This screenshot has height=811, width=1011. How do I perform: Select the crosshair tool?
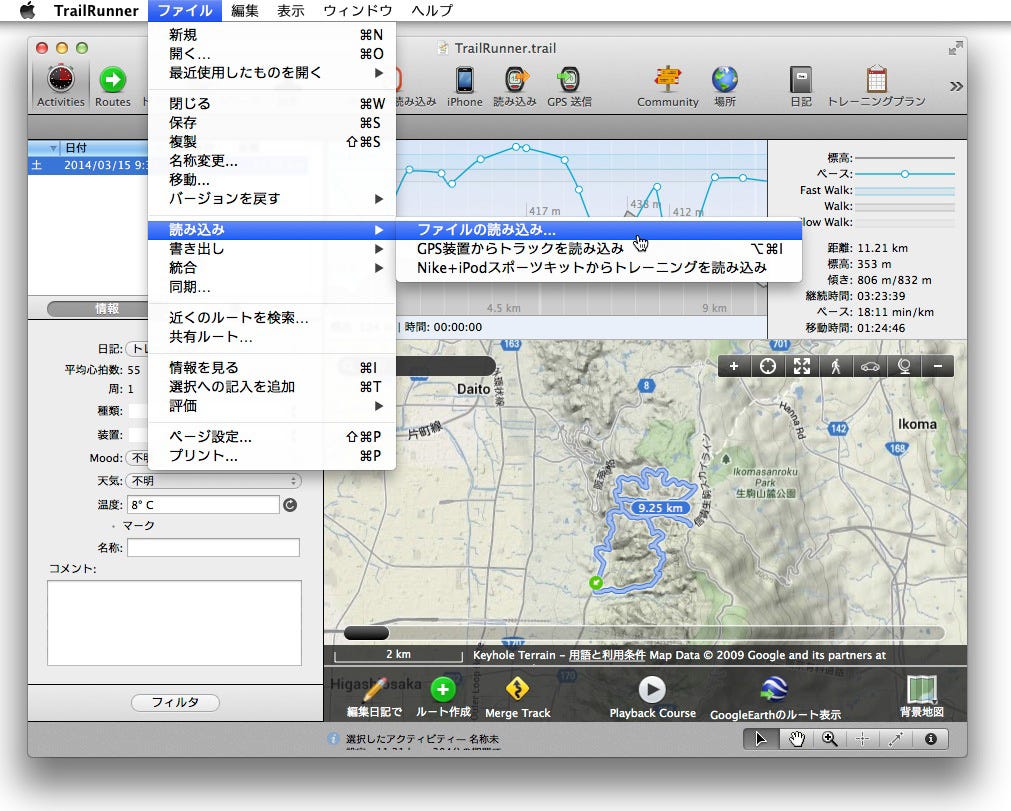pyautogui.click(x=863, y=739)
